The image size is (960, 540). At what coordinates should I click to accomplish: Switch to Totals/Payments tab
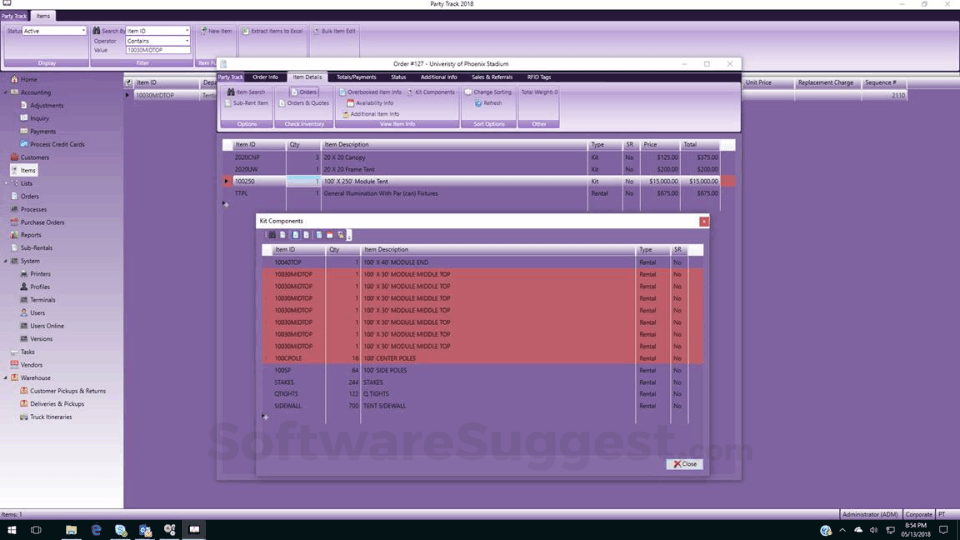coord(356,77)
